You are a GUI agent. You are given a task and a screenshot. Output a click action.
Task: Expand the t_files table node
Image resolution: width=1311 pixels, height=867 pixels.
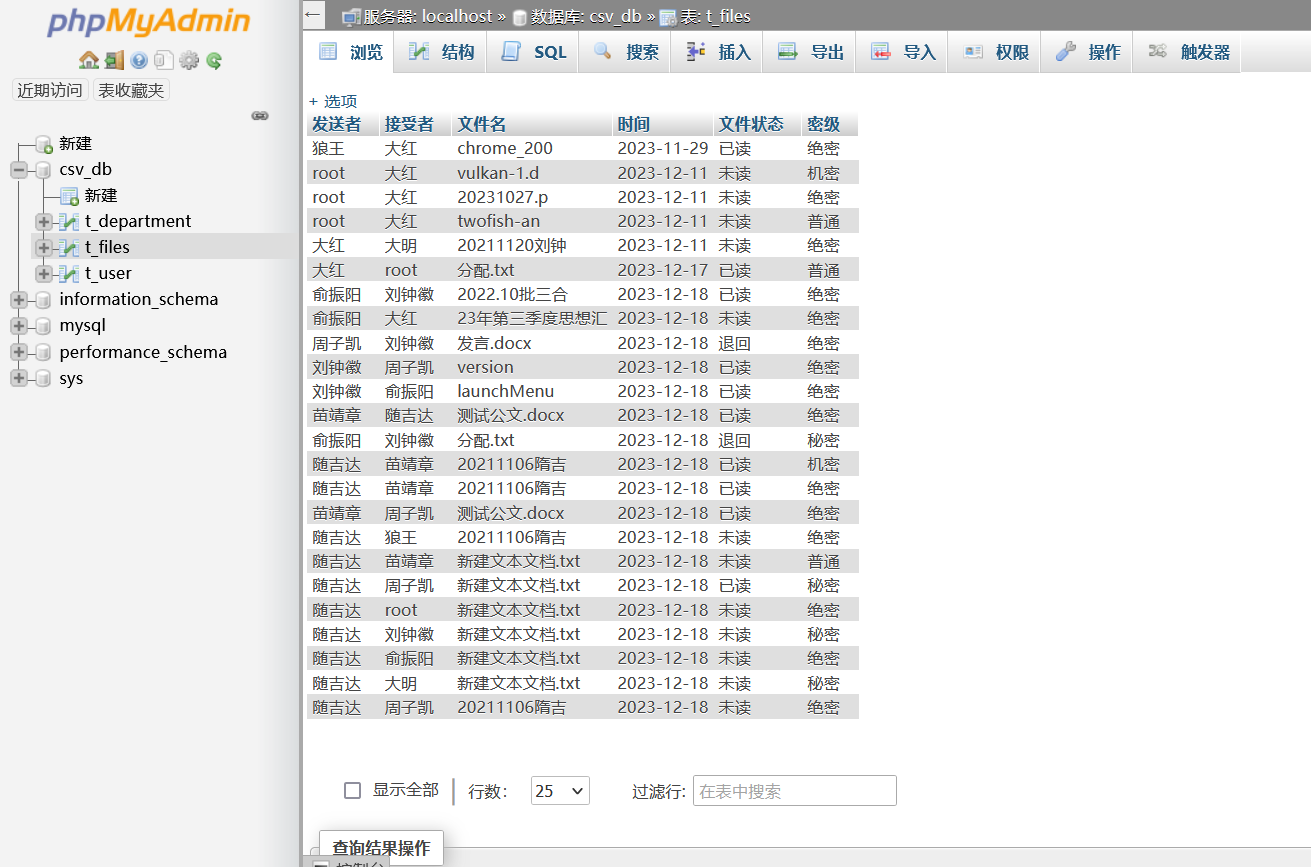tap(44, 248)
